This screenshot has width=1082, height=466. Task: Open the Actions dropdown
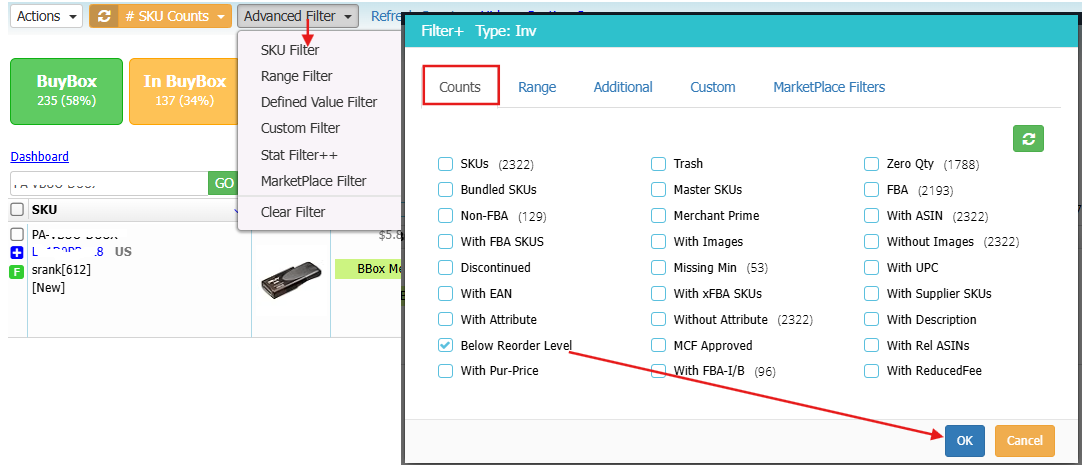tap(46, 16)
